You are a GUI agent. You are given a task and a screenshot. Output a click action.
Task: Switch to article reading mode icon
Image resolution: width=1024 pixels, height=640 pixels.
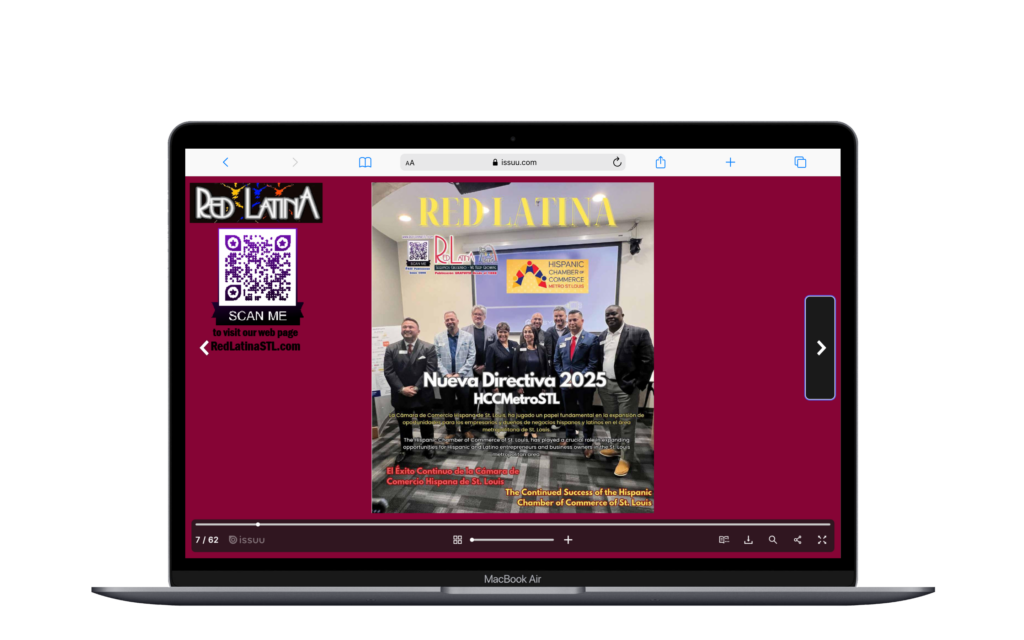pos(724,540)
